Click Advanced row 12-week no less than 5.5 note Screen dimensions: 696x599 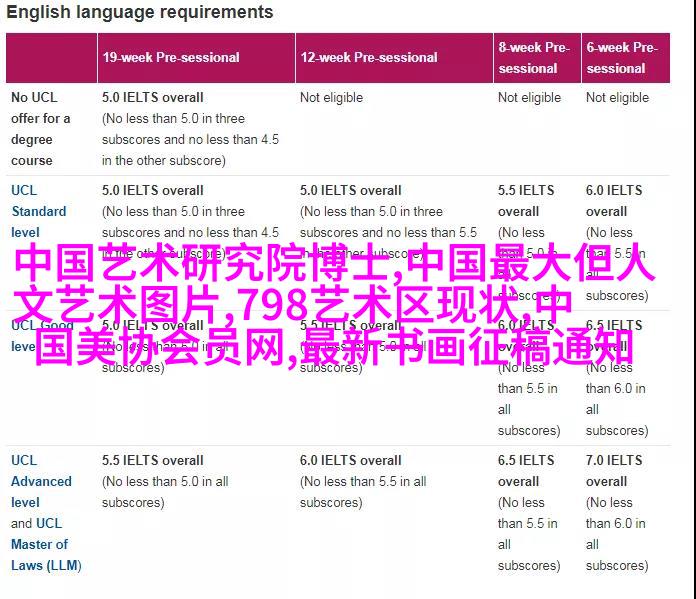pyautogui.click(x=363, y=492)
